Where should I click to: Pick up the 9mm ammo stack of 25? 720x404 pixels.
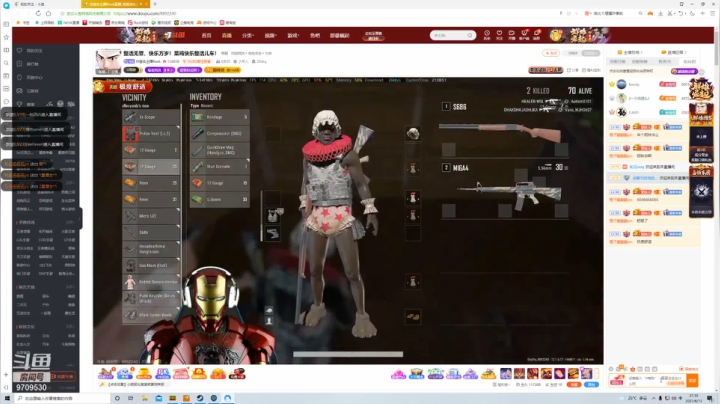(x=151, y=183)
